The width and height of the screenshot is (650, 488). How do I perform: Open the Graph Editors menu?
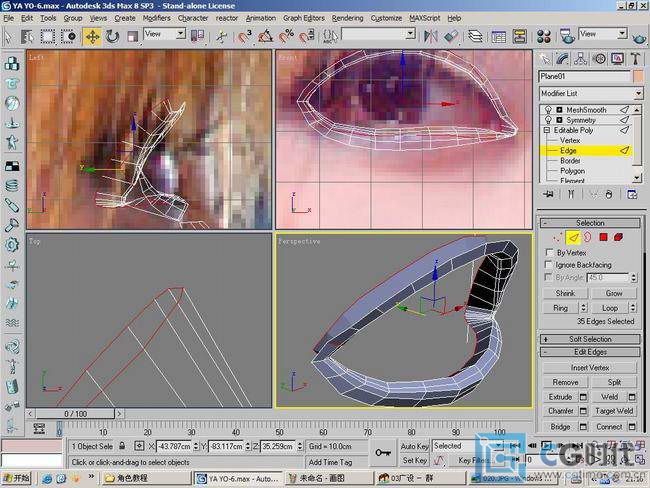(303, 18)
